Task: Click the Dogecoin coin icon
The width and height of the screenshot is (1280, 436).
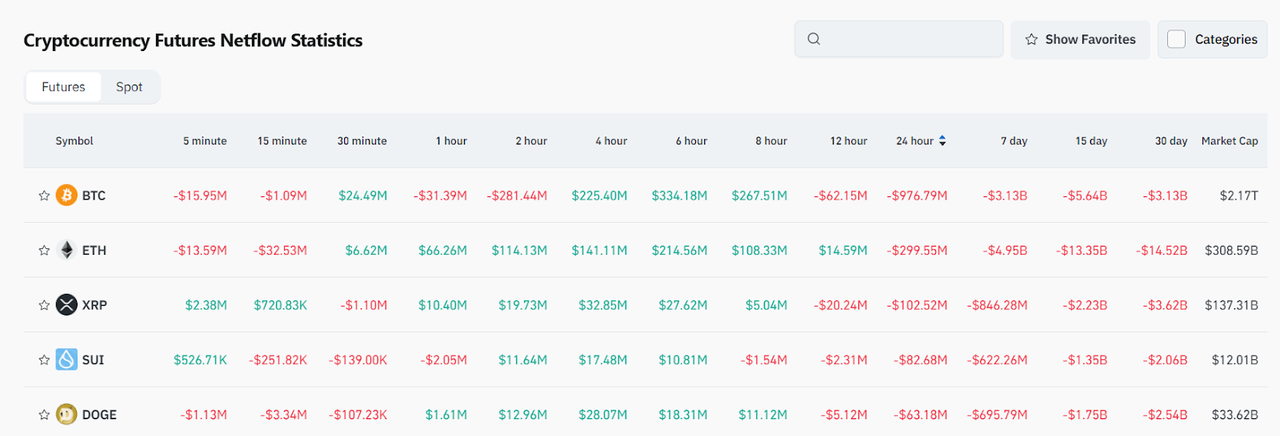Action: coord(67,414)
